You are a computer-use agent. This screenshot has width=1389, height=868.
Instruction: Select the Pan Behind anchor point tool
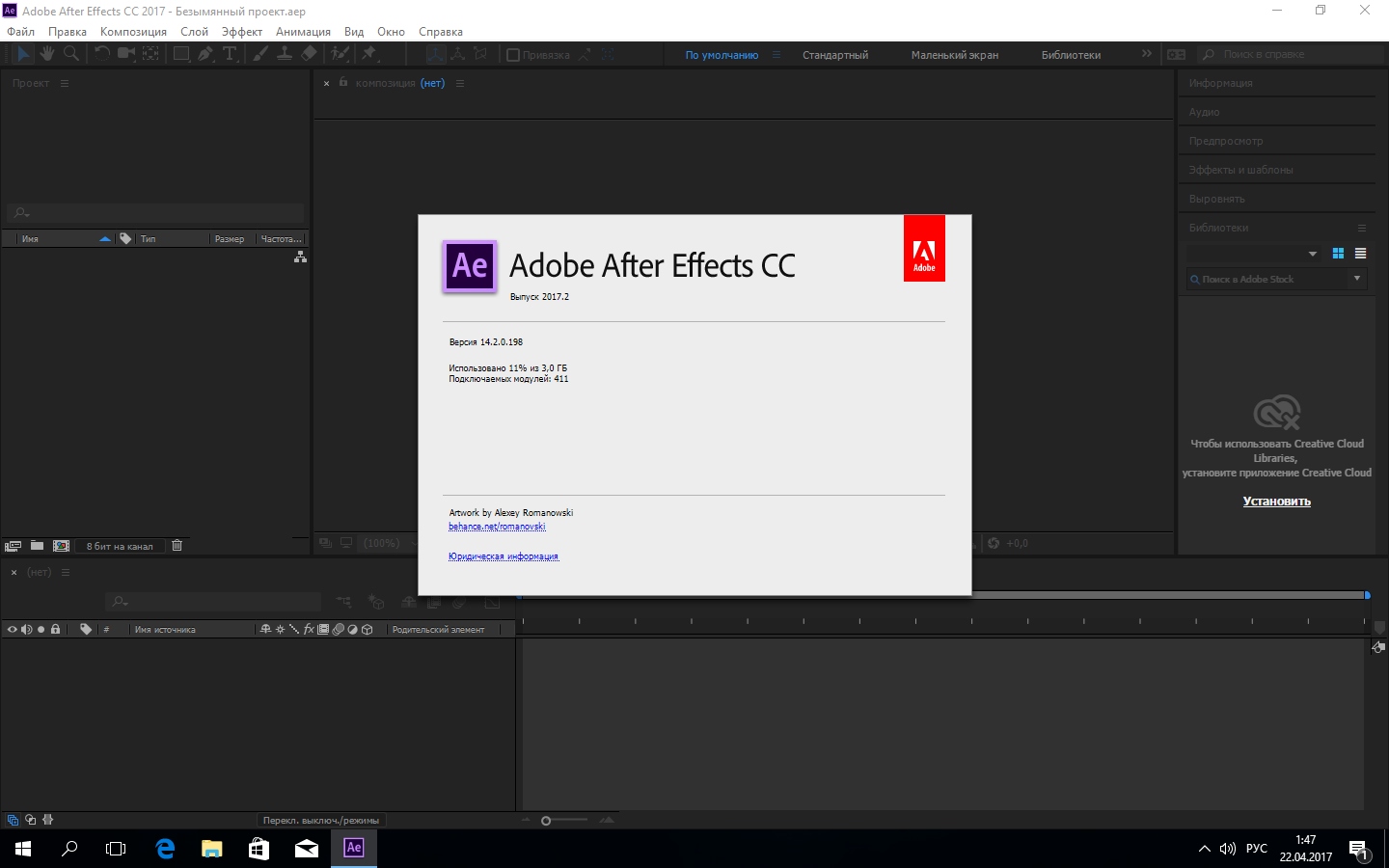tap(151, 54)
